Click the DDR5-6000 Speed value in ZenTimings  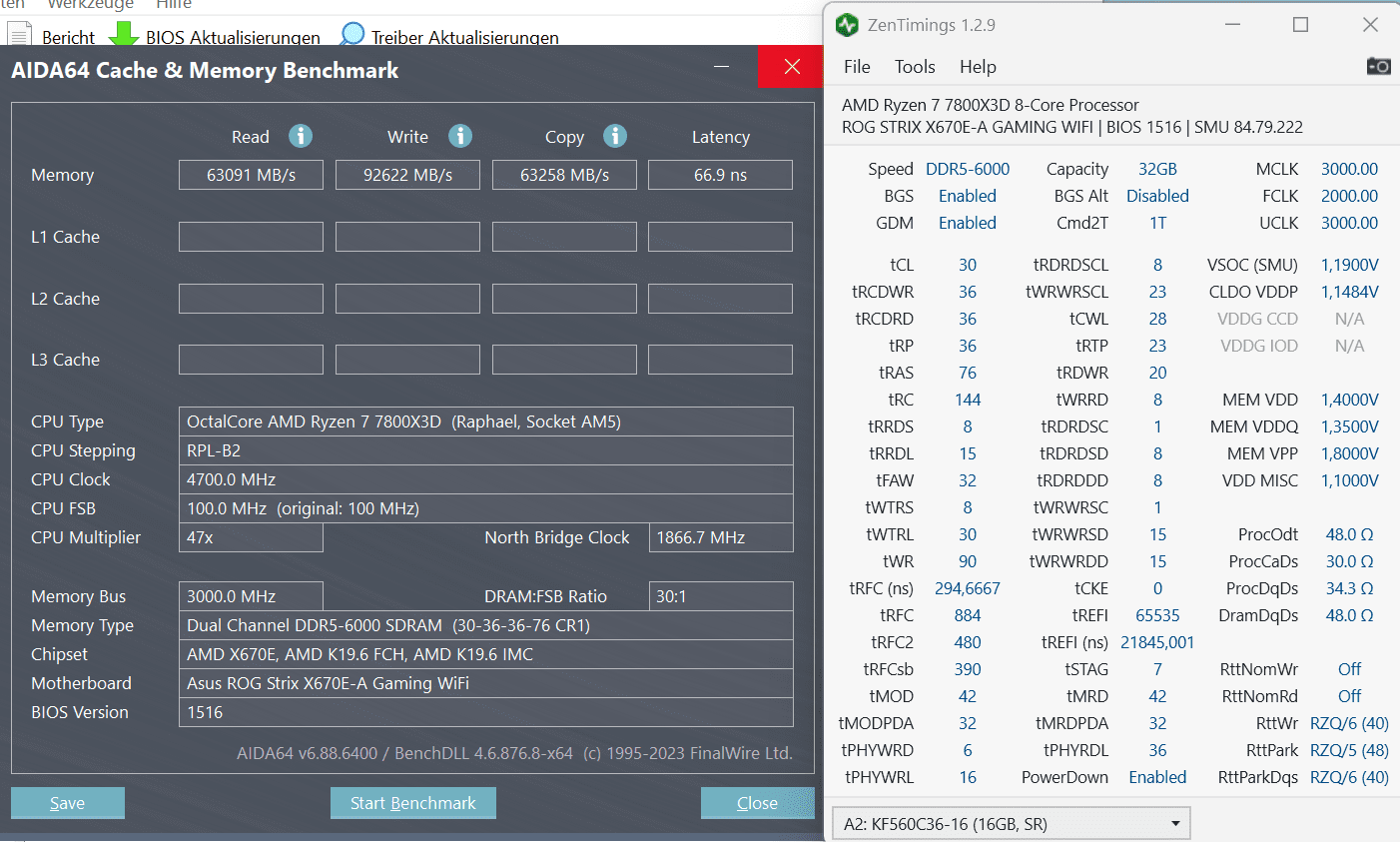(x=968, y=169)
